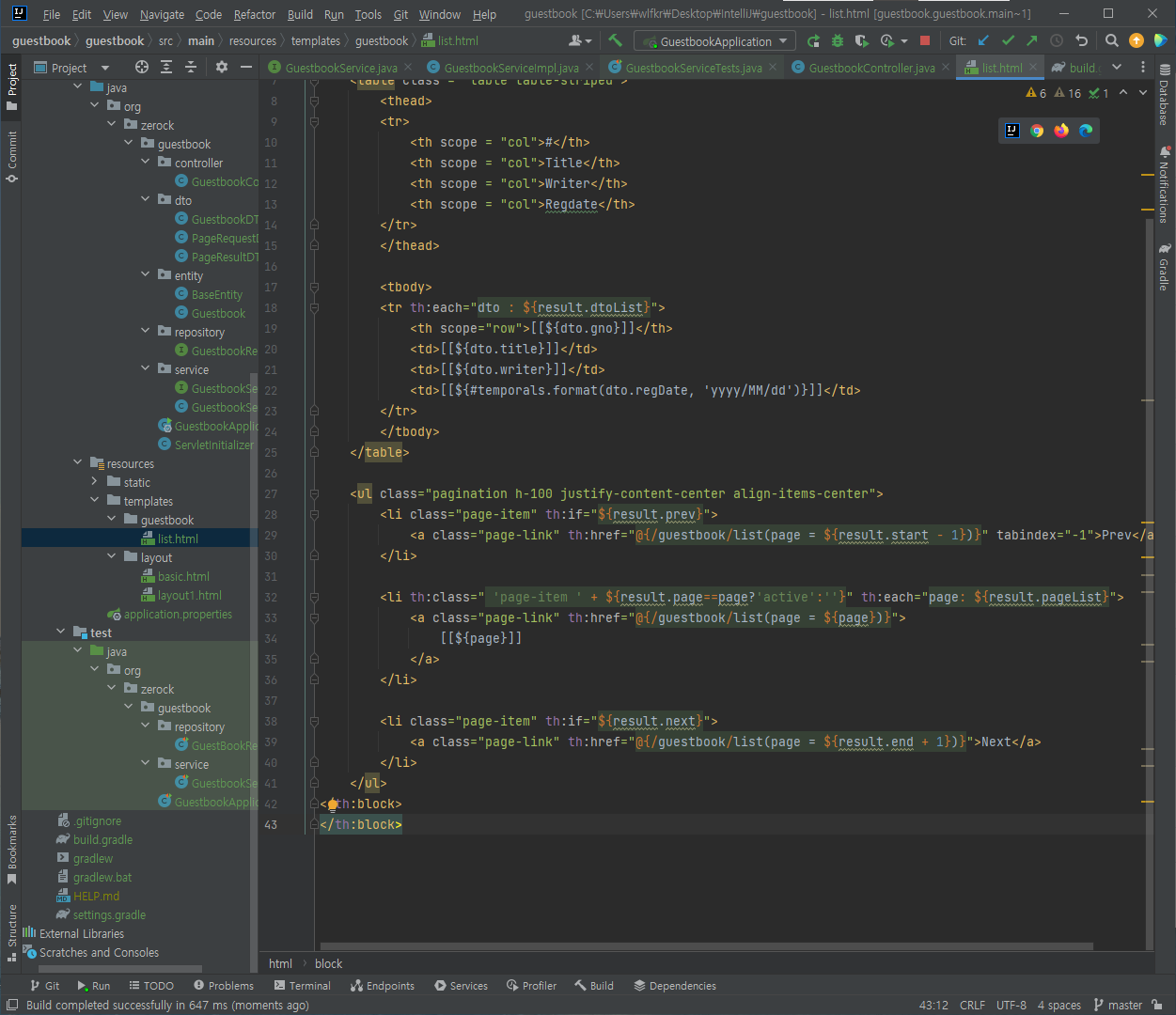This screenshot has height=1015, width=1176.
Task: Click the intention lightbulb on line 42
Action: (x=332, y=804)
